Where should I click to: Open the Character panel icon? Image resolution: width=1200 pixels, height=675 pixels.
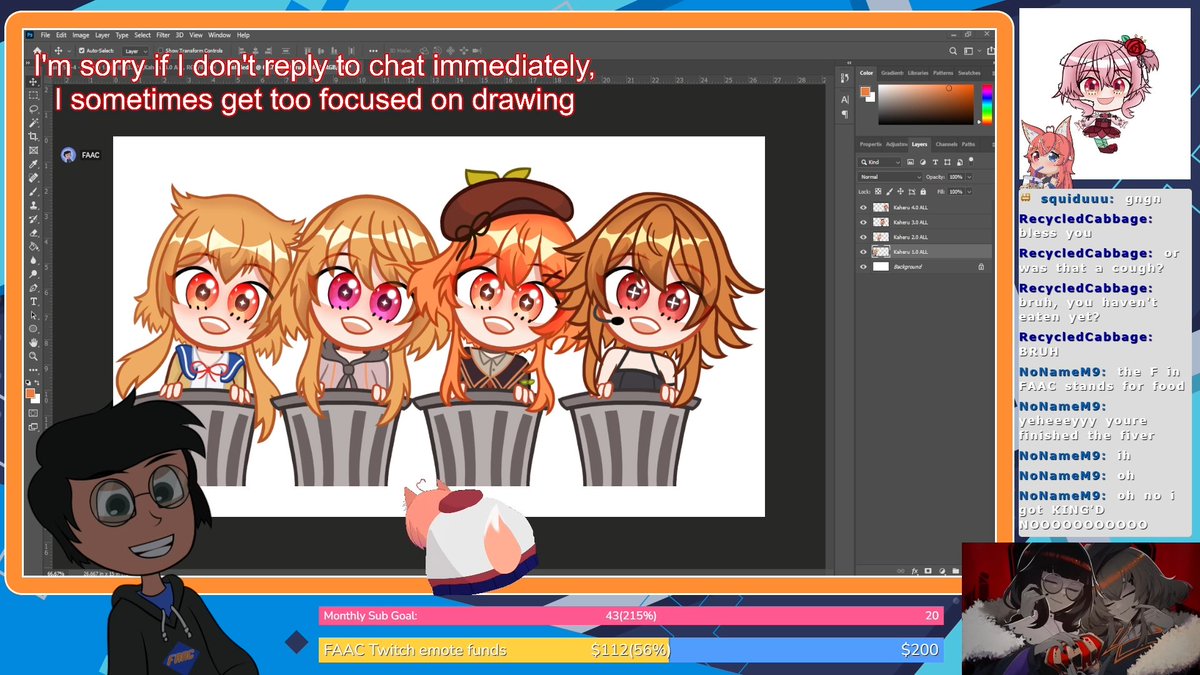[845, 99]
